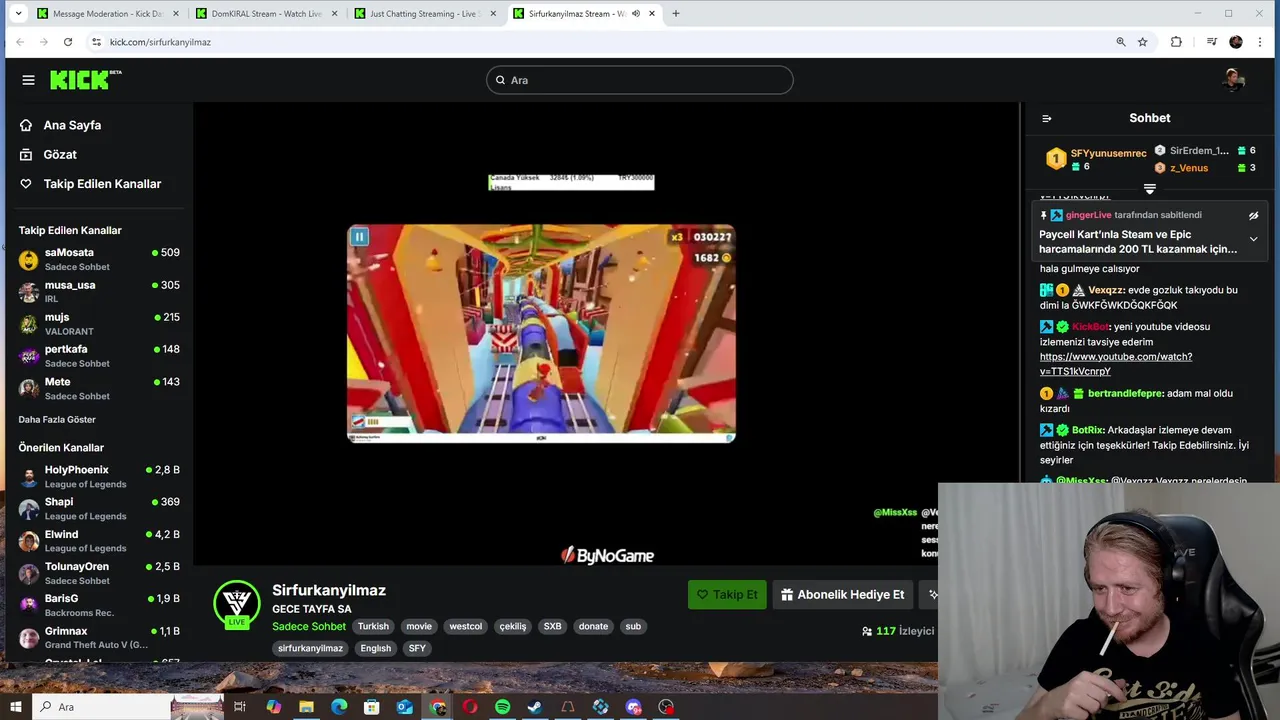Open Elwind recommended channel
1280x720 pixels.
(99, 541)
